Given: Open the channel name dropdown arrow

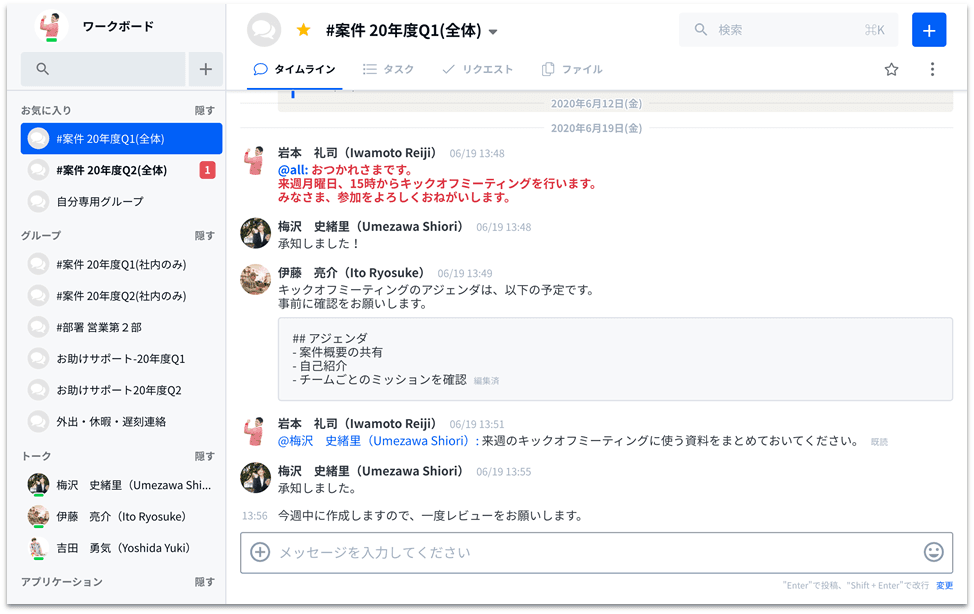Looking at the screenshot, I should click(492, 31).
